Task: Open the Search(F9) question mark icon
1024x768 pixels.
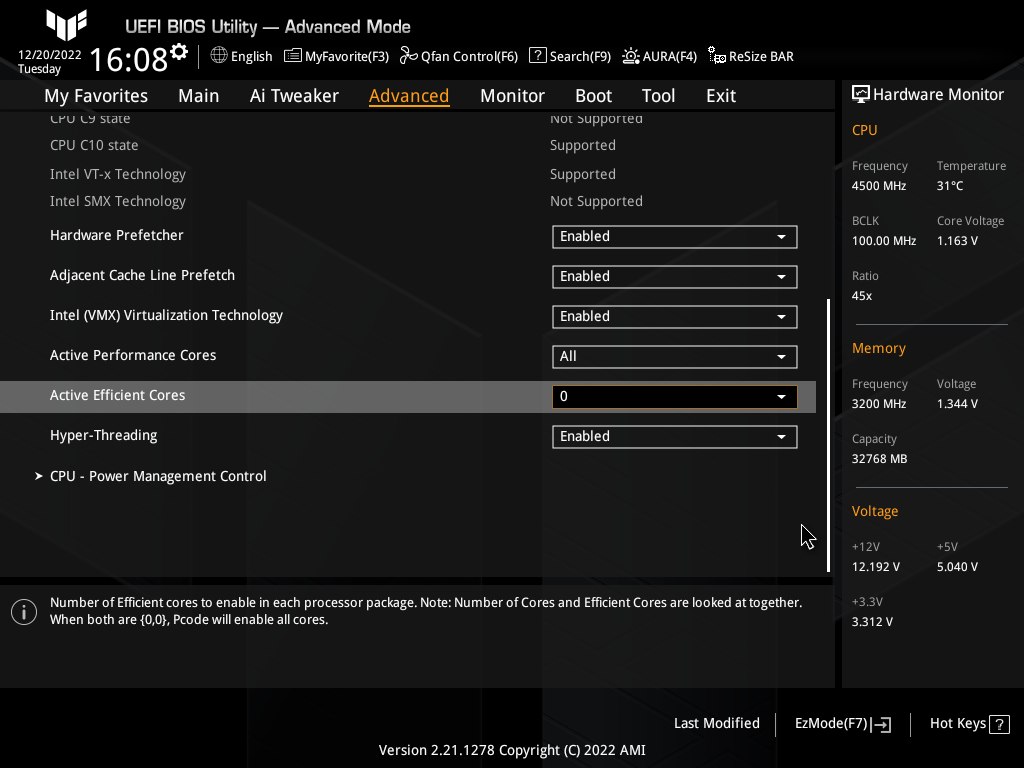Action: point(537,56)
